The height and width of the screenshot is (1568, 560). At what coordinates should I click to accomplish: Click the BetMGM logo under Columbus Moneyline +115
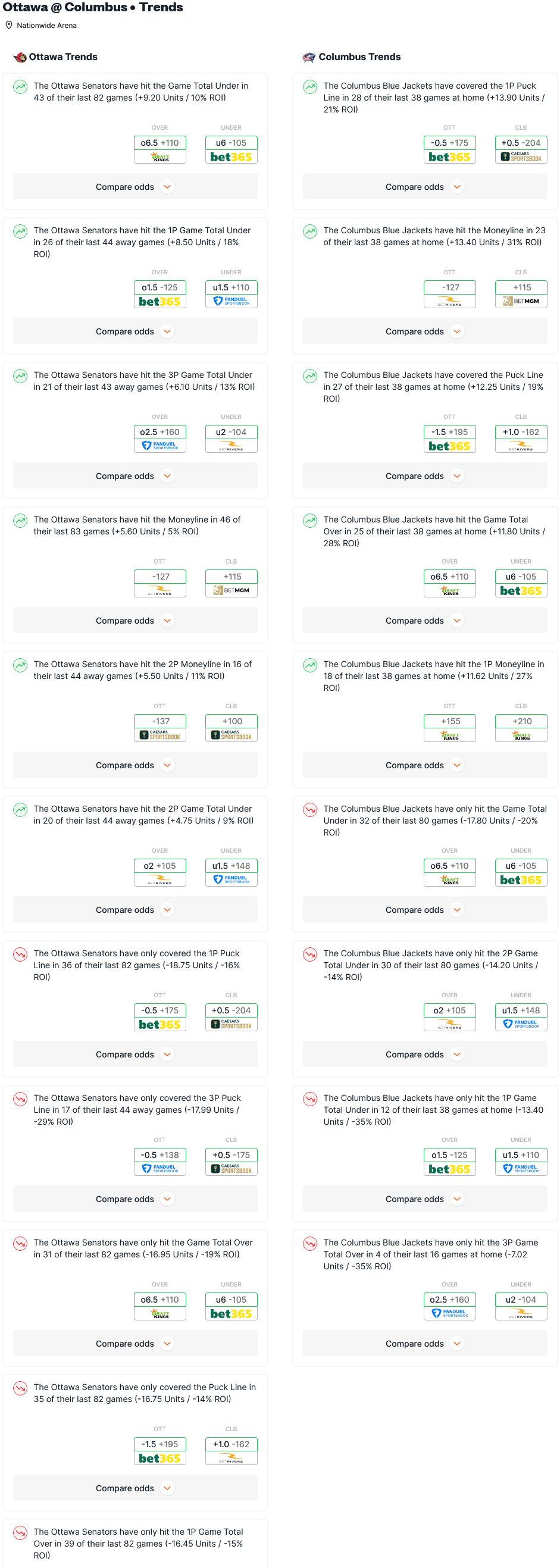(521, 301)
